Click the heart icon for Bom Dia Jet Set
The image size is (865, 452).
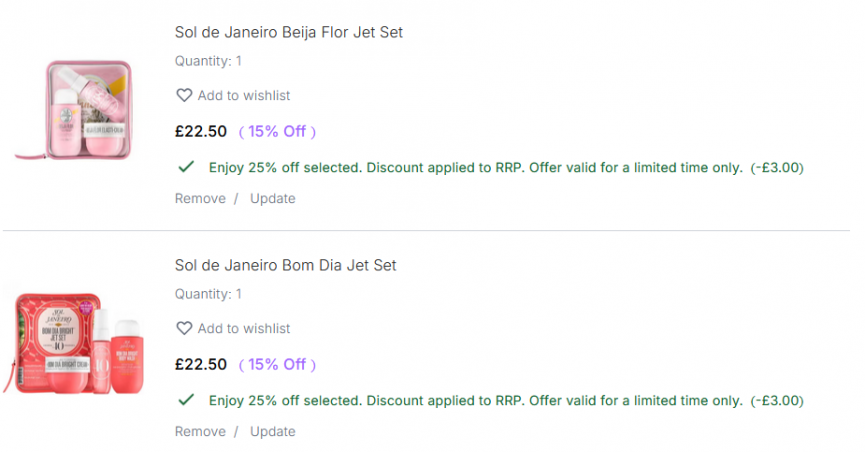(184, 328)
